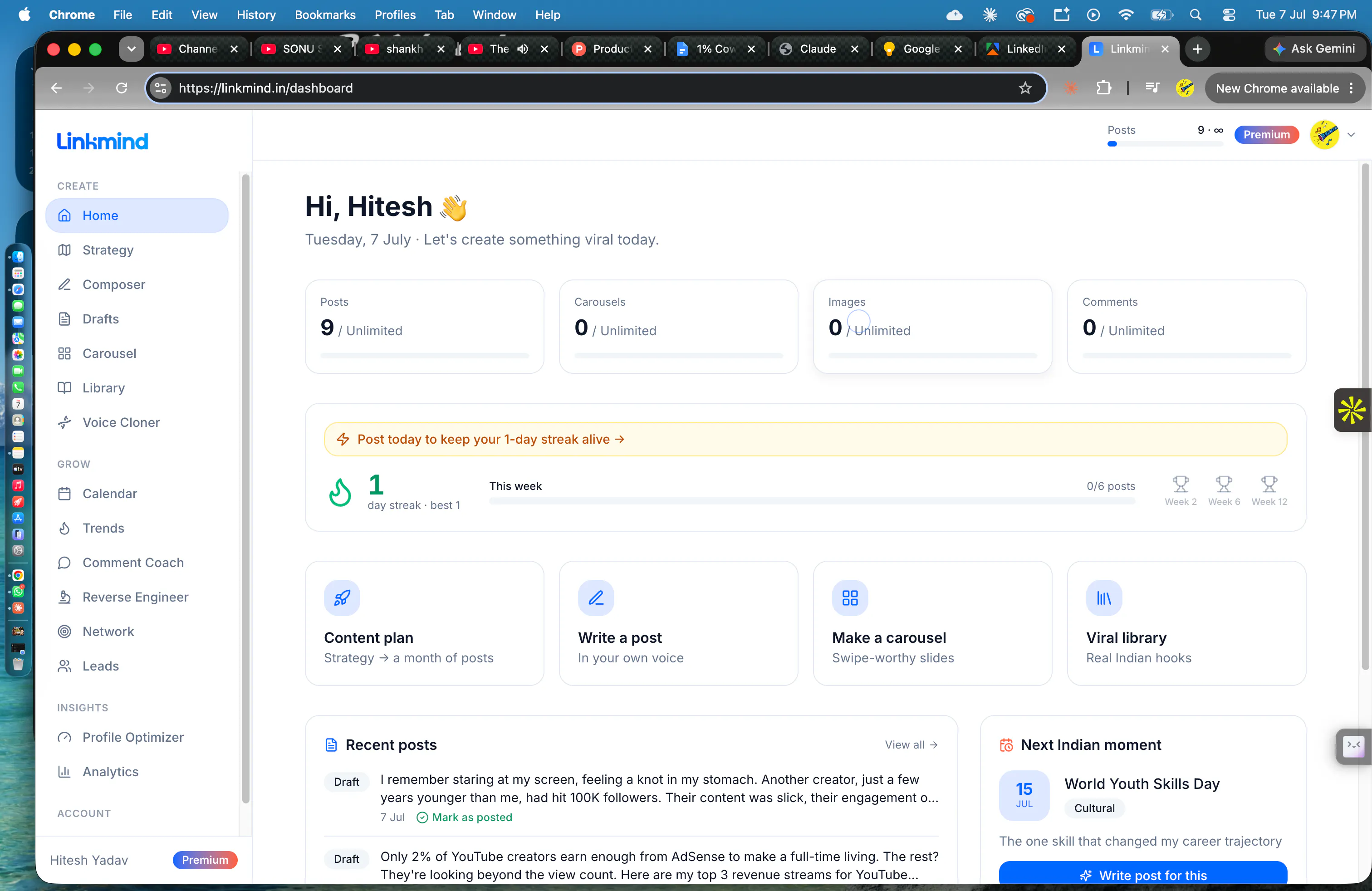This screenshot has height=891, width=1372.
Task: Open Chrome extensions puzzle icon
Action: coord(1103,88)
